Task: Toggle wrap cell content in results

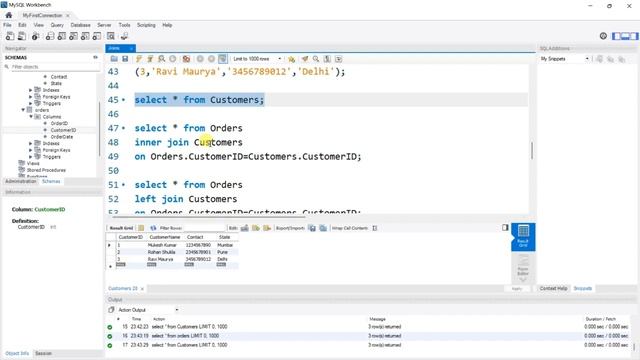Action: (x=374, y=228)
